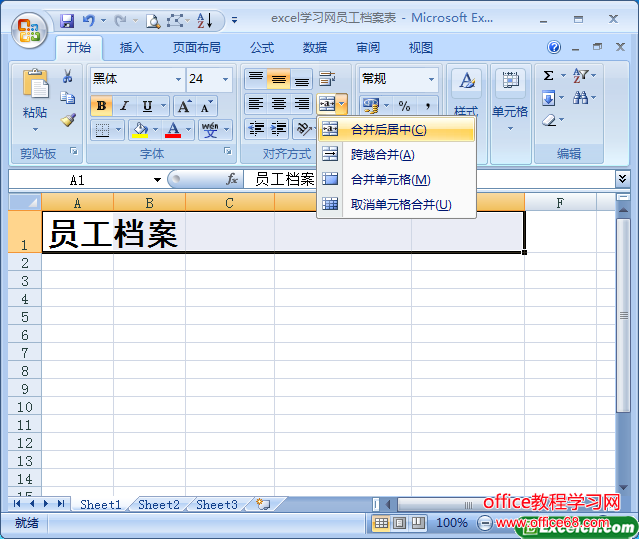
Task: Switch to the 插入 ribbon tab
Action: [132, 48]
